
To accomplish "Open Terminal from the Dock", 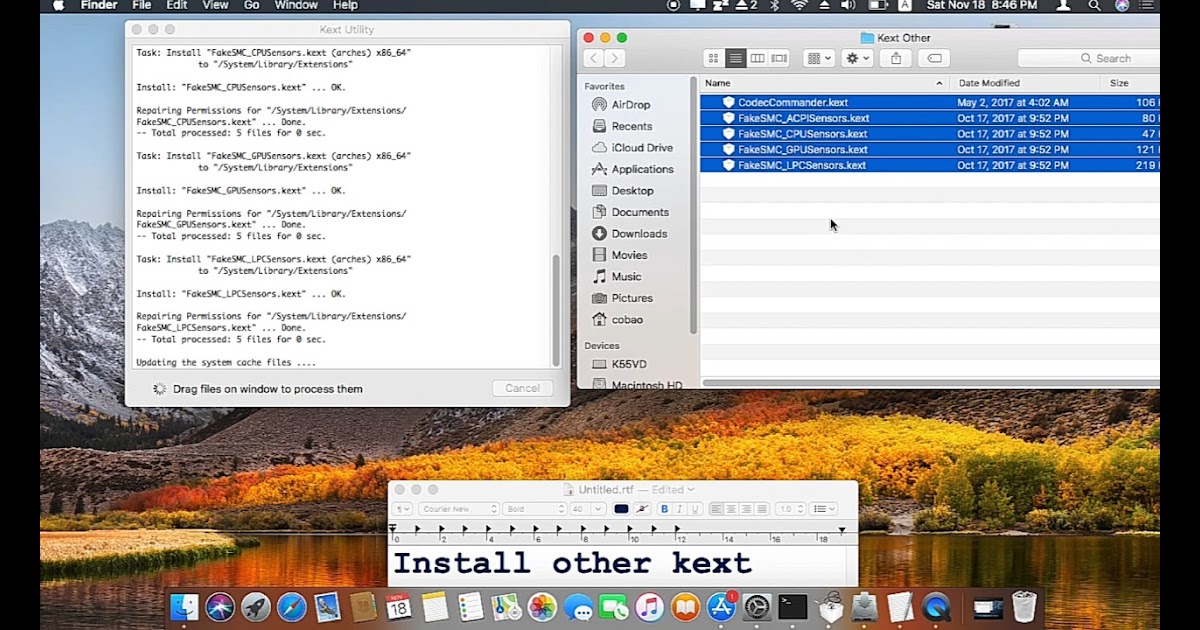I will point(793,606).
